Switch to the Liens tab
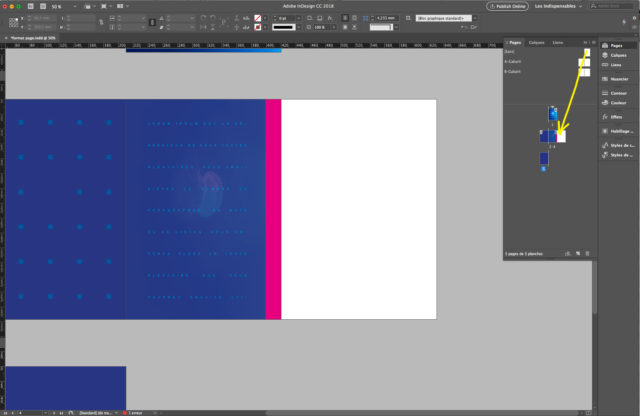 [x=557, y=43]
